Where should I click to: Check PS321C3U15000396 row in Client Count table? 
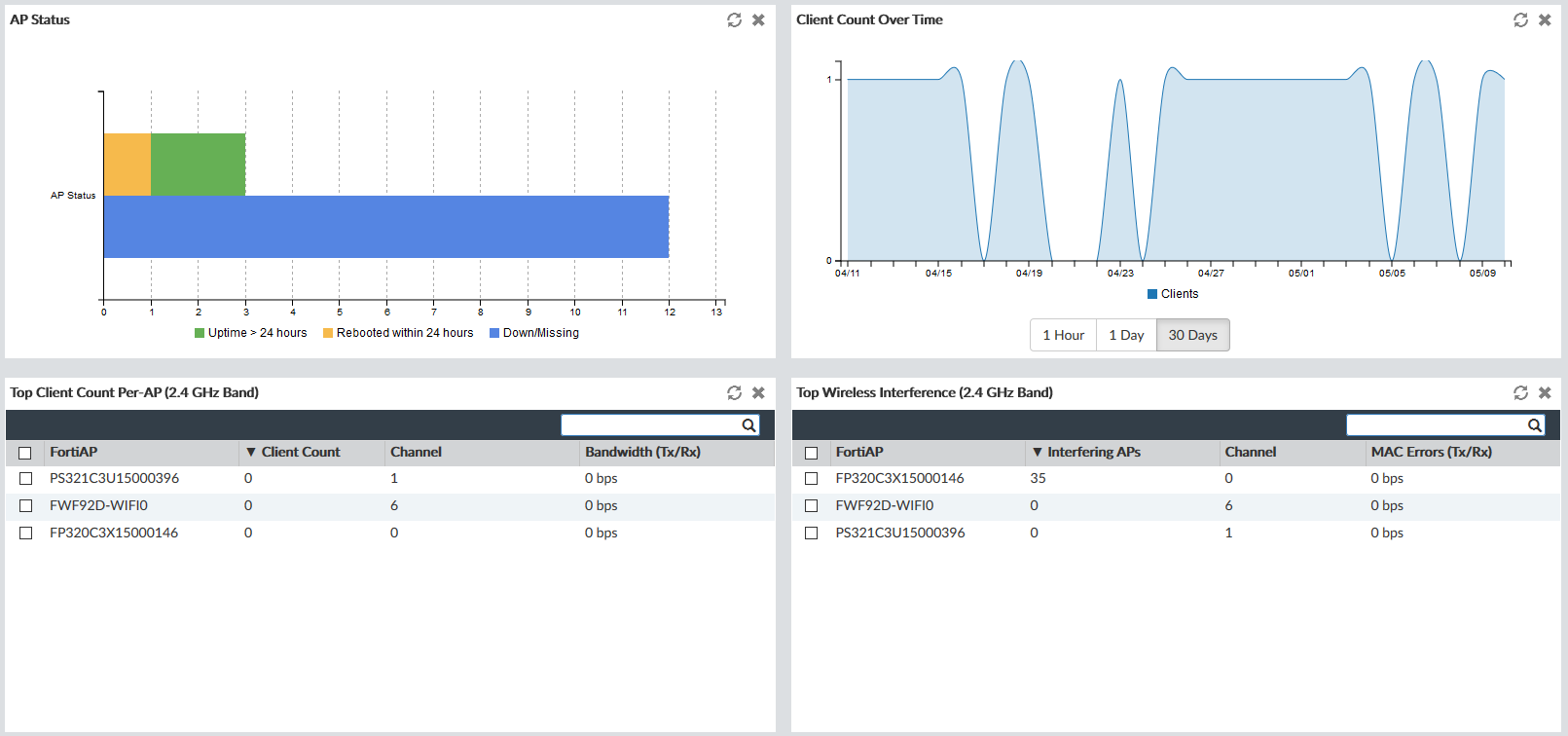[25, 479]
